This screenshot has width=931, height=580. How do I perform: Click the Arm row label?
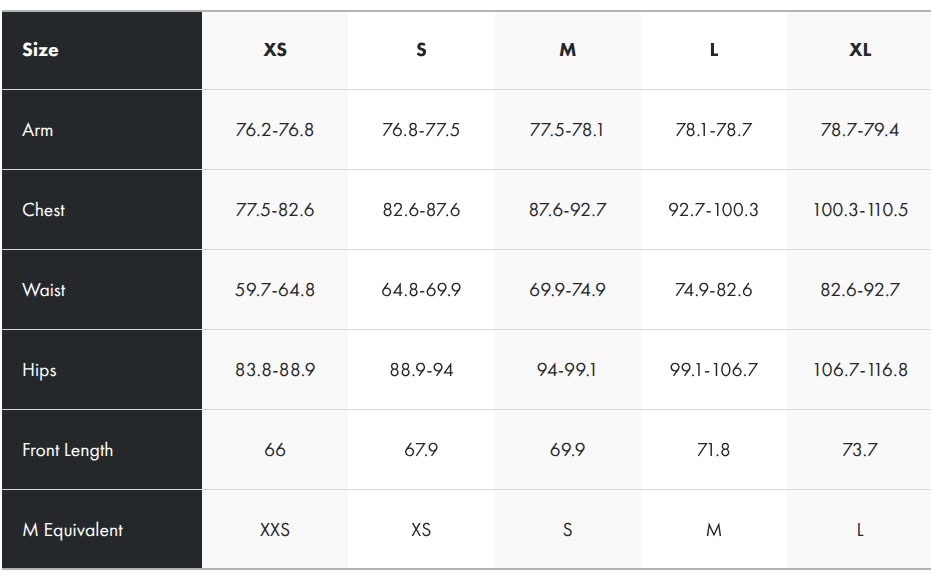click(38, 130)
